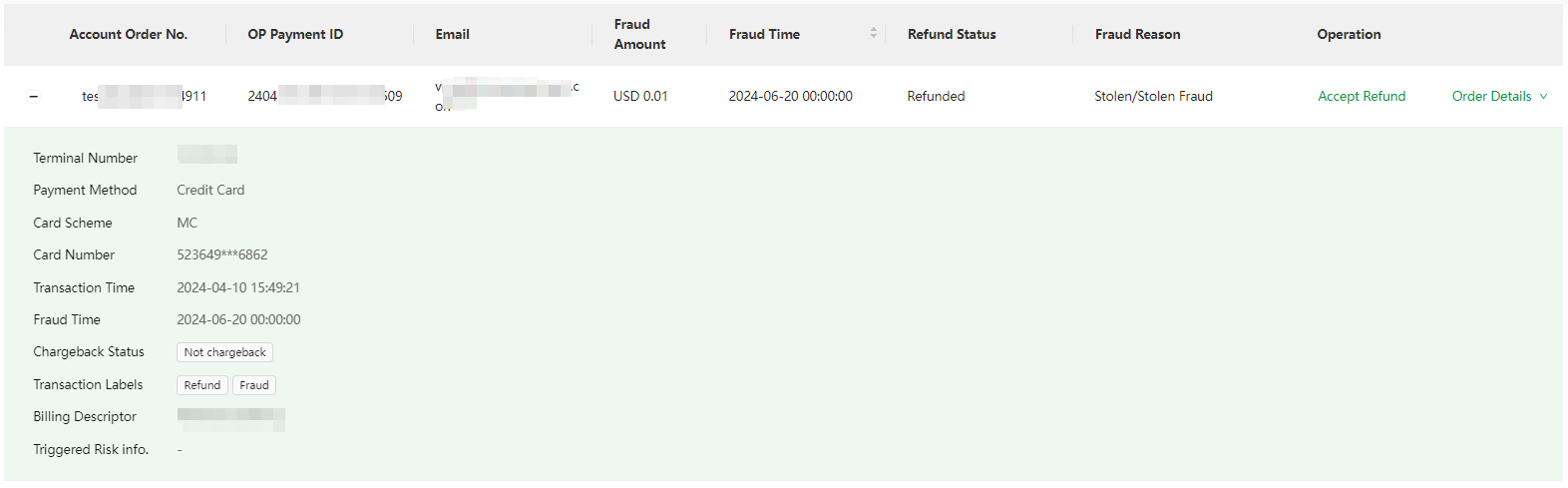Select the Credit Card payment method value
This screenshot has width=1568, height=488.
pyautogui.click(x=210, y=190)
